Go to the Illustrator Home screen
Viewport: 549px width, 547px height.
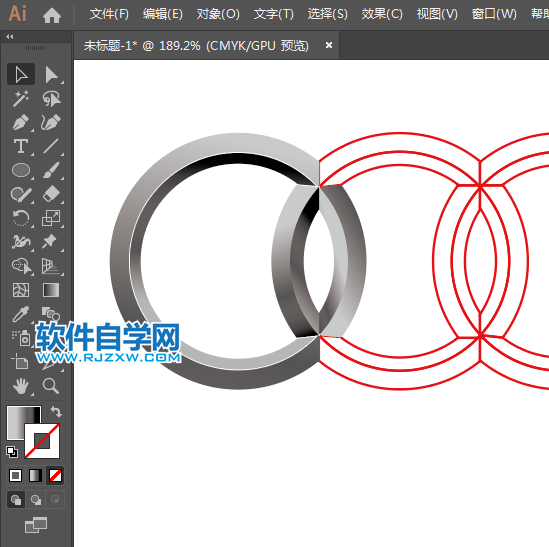[52, 15]
